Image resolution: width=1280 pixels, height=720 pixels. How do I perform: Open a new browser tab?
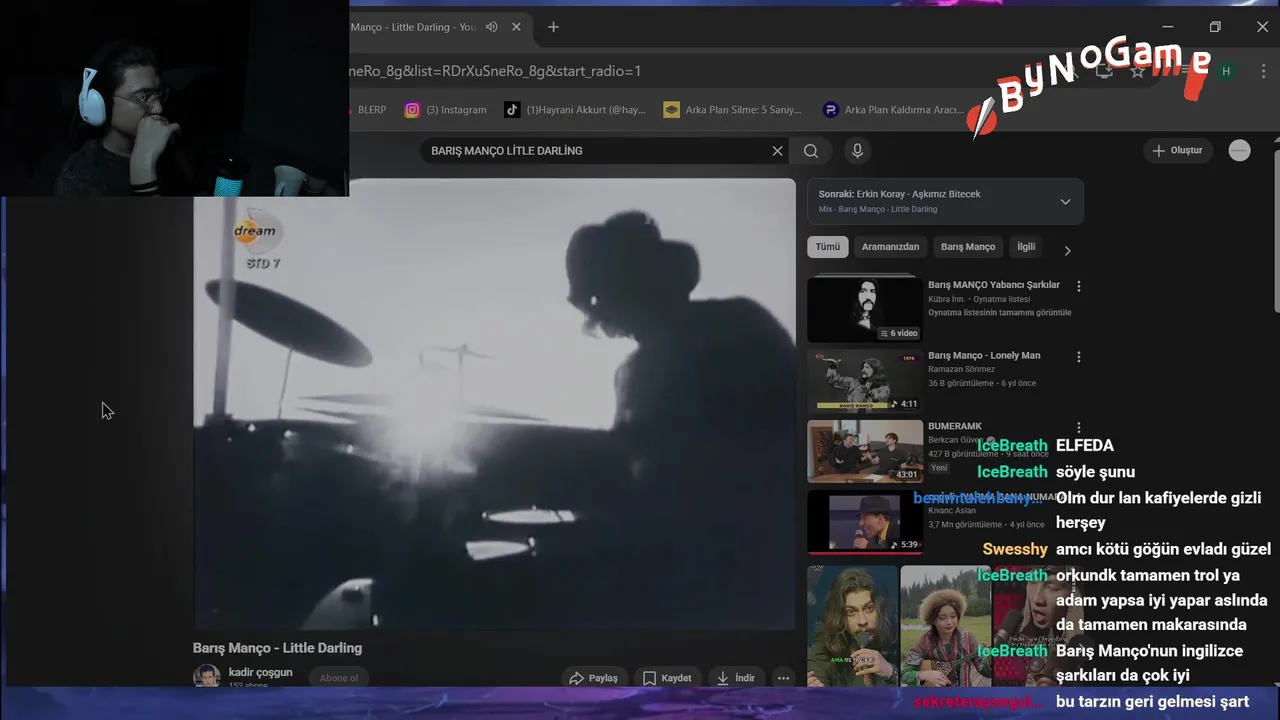coord(553,27)
